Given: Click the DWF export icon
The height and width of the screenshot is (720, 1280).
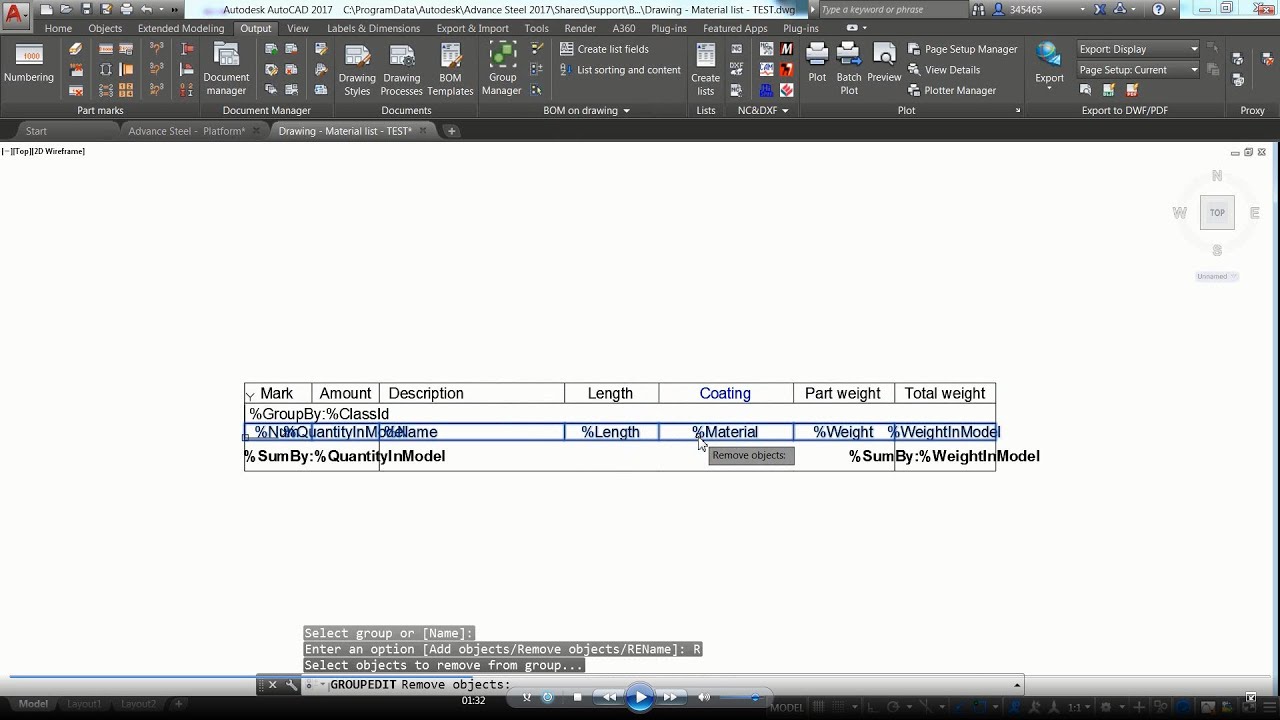Looking at the screenshot, I should pyautogui.click(x=1108, y=90).
